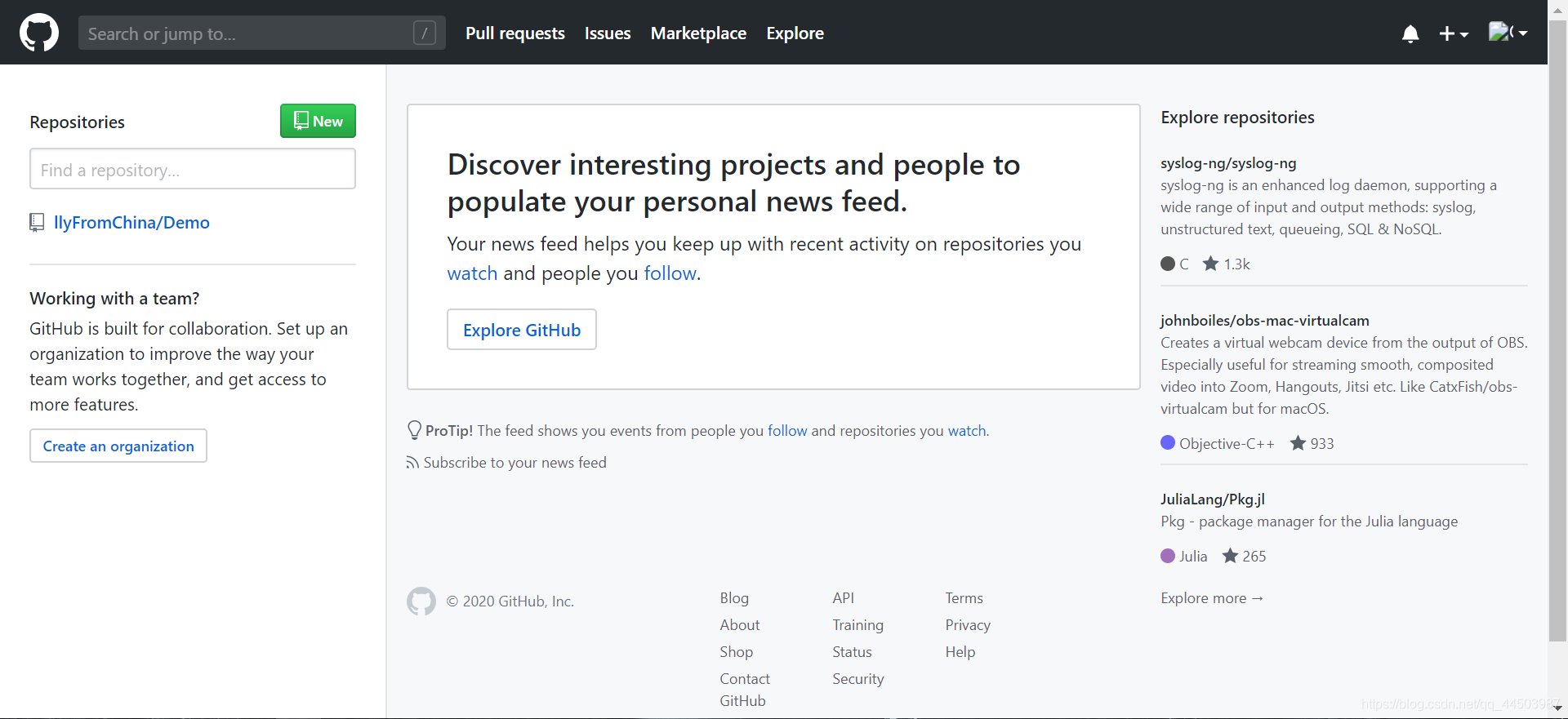Open the About footer link

click(740, 625)
